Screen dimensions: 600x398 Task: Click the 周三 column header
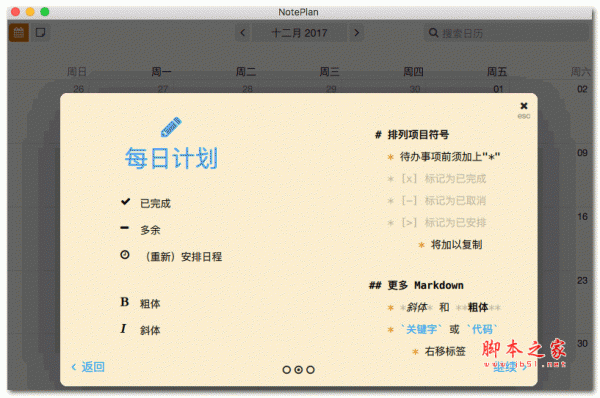pyautogui.click(x=329, y=72)
